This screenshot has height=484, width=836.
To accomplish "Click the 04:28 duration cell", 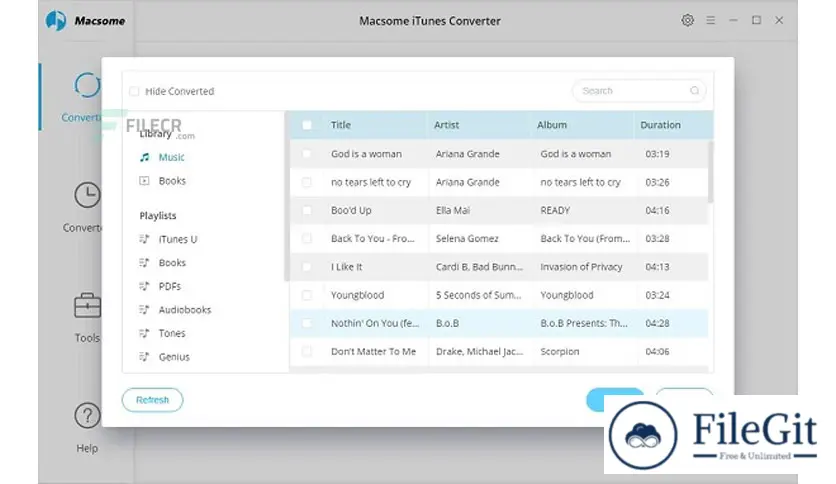I will [x=657, y=323].
